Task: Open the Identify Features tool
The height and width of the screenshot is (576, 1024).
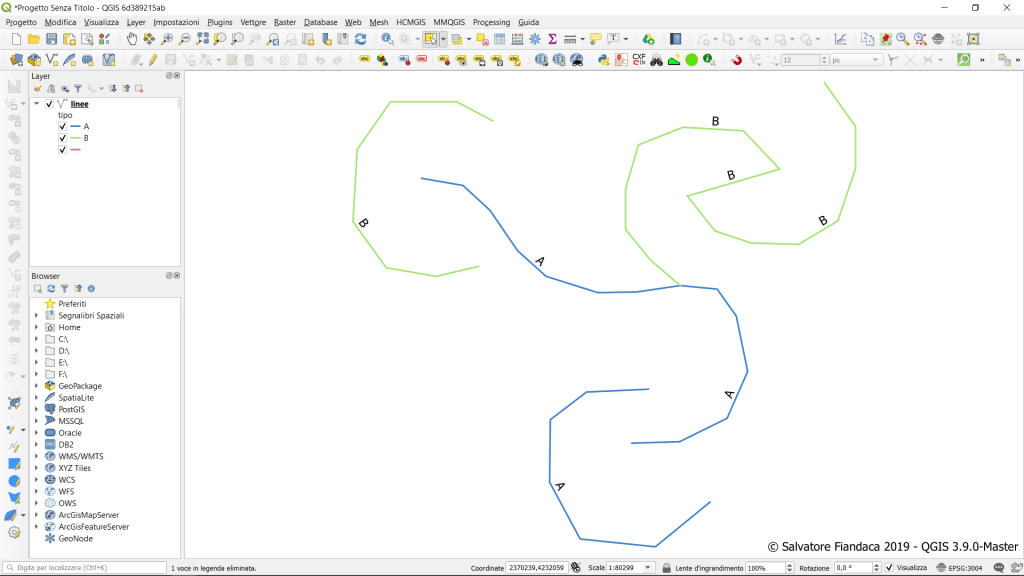Action: (387, 39)
